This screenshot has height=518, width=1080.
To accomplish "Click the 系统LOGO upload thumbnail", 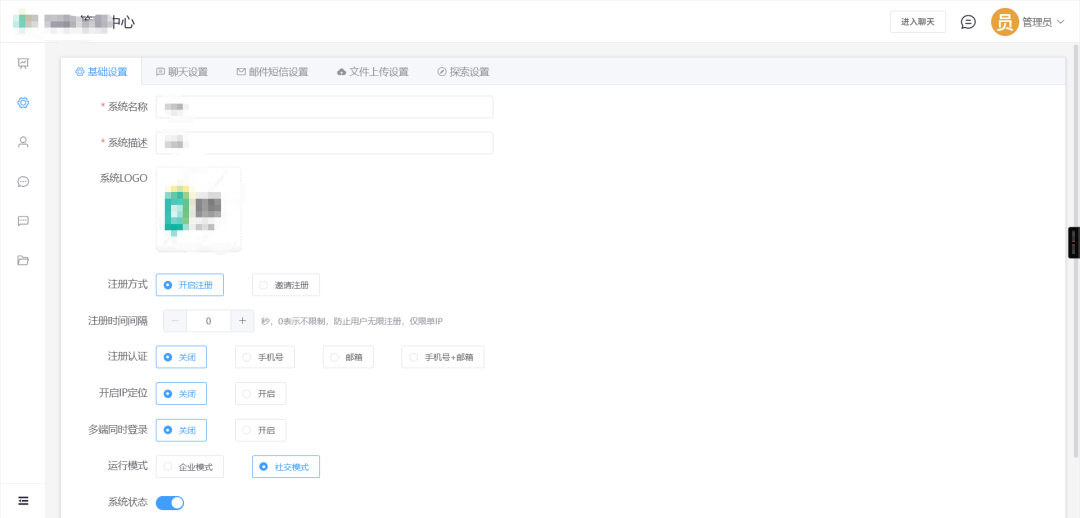I will (x=198, y=209).
